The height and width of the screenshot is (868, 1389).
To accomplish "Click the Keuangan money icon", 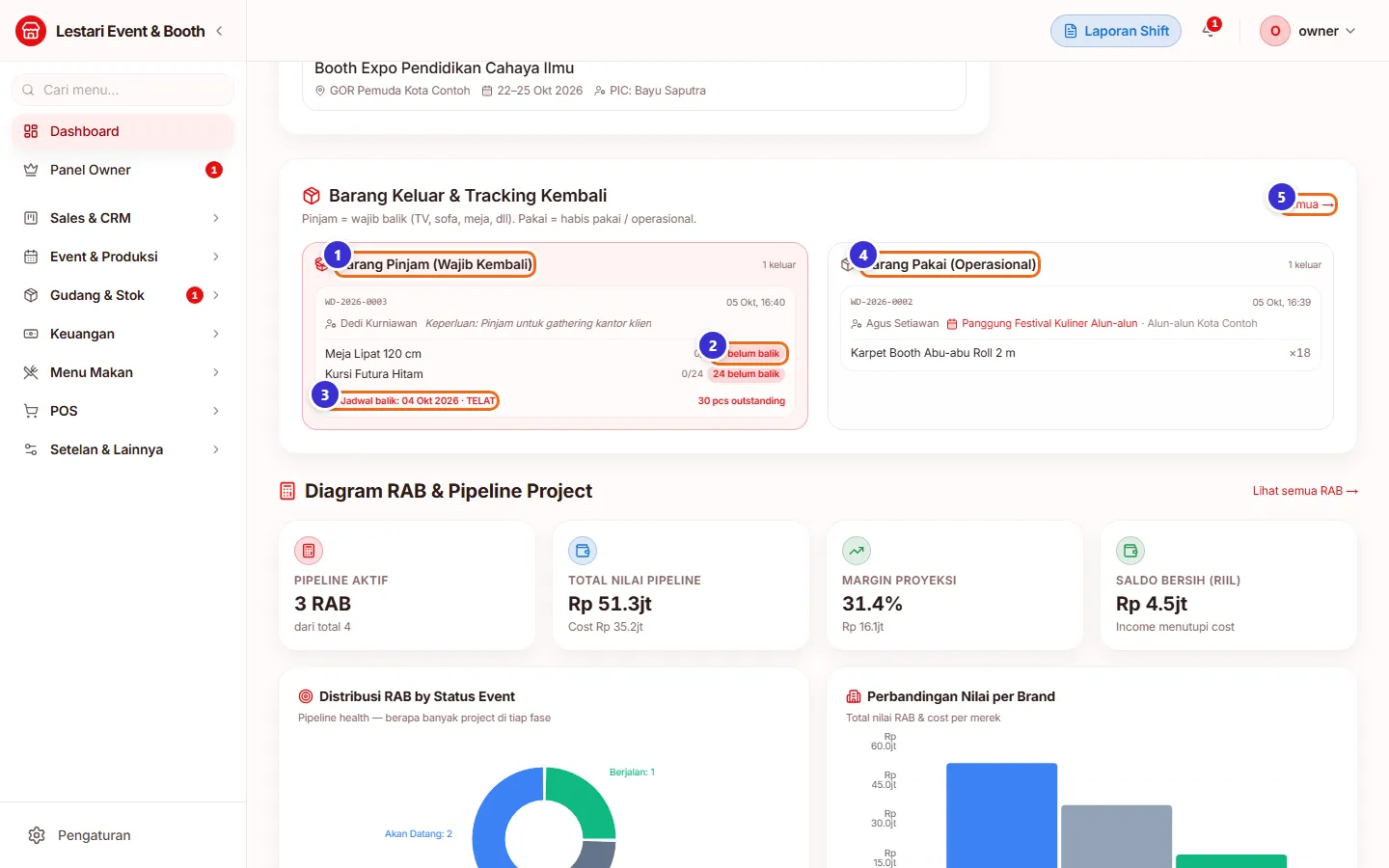I will (x=31, y=334).
